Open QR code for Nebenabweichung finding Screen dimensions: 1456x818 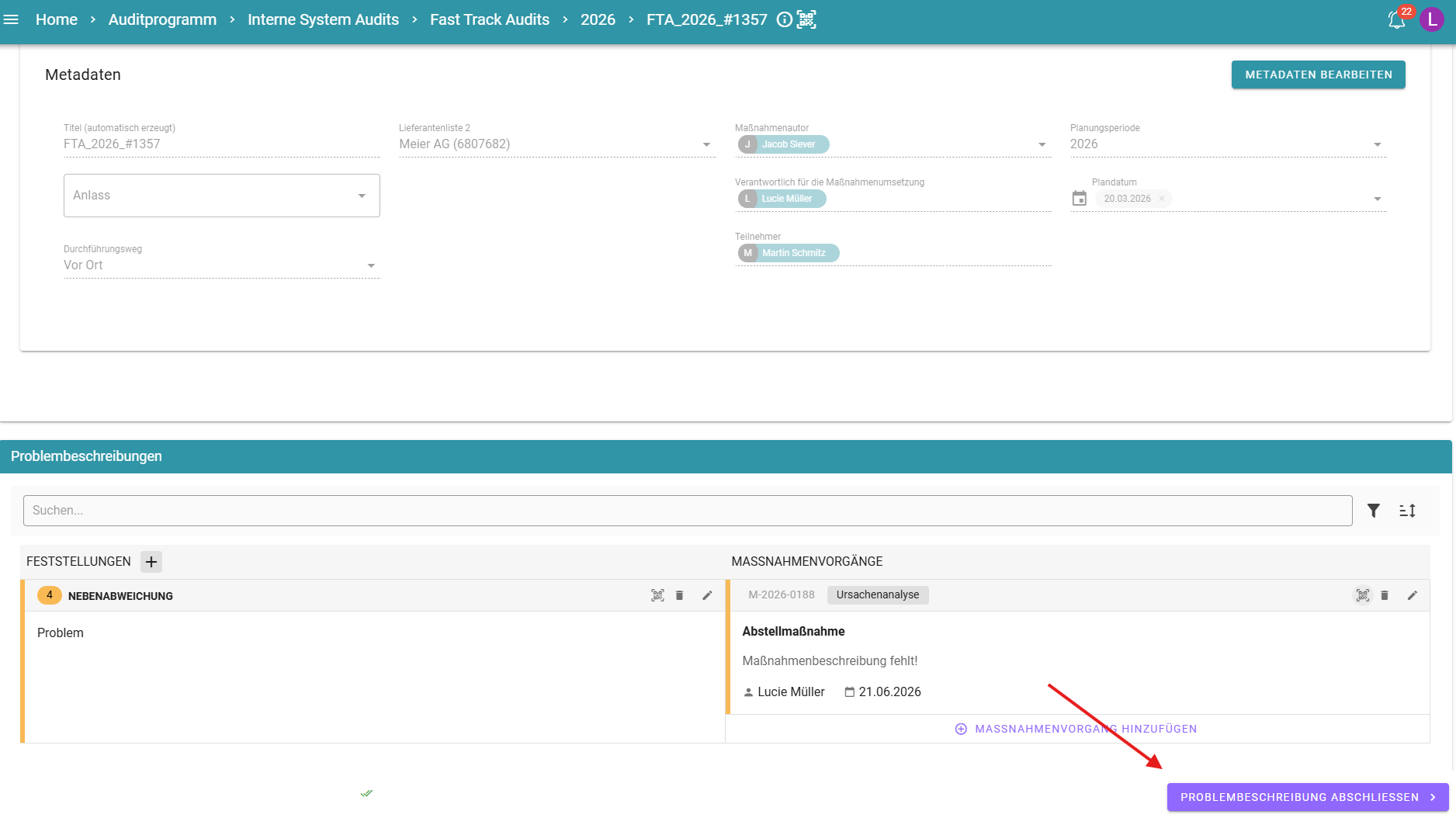pos(657,595)
